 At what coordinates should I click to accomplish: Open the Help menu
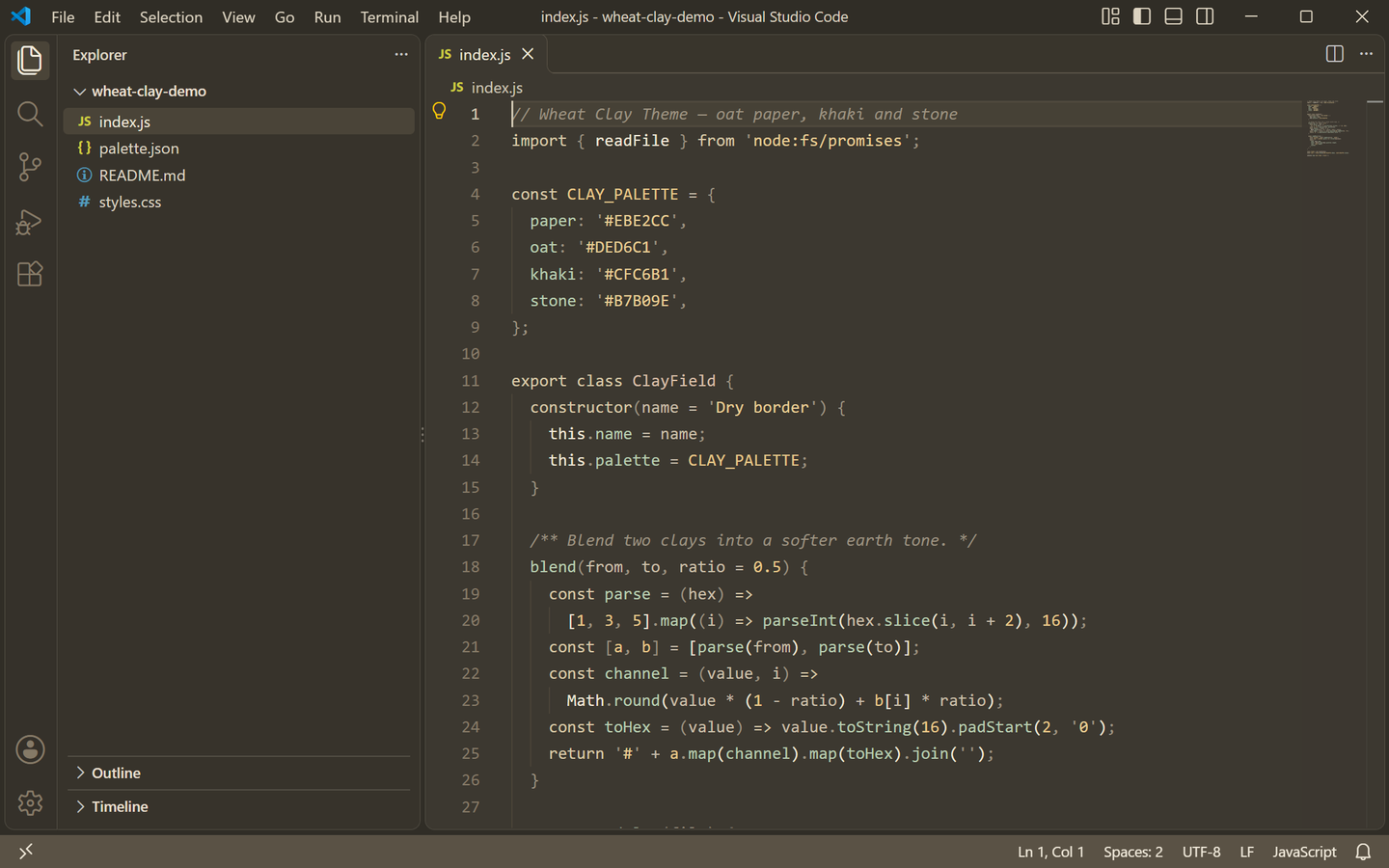454,17
